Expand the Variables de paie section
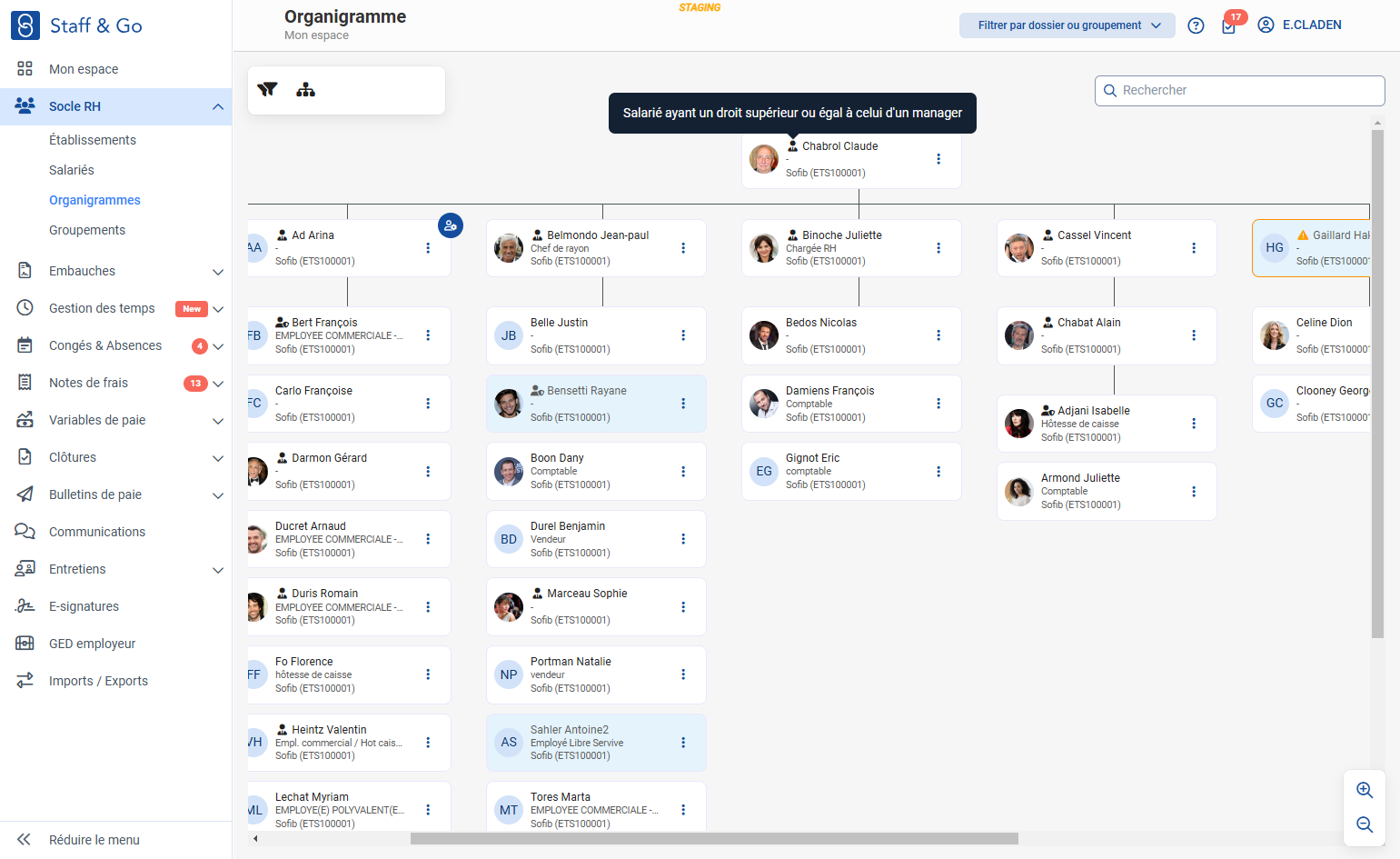The image size is (1400, 859). pyautogui.click(x=218, y=421)
